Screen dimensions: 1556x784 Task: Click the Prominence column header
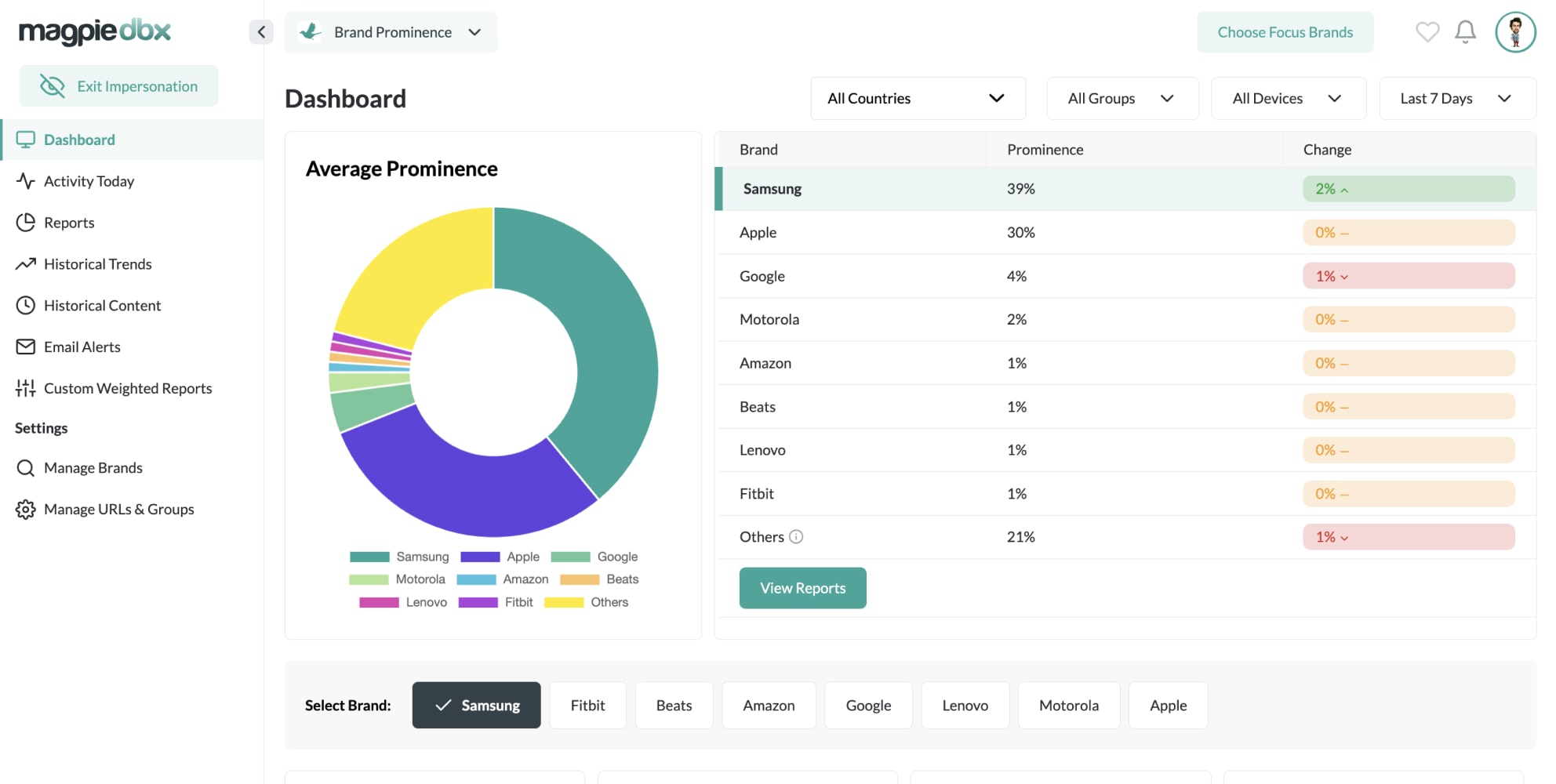click(x=1045, y=150)
